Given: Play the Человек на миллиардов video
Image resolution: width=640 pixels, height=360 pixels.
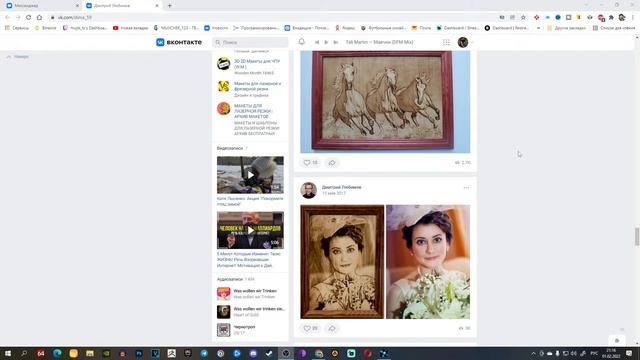Looking at the screenshot, I should tap(250, 230).
